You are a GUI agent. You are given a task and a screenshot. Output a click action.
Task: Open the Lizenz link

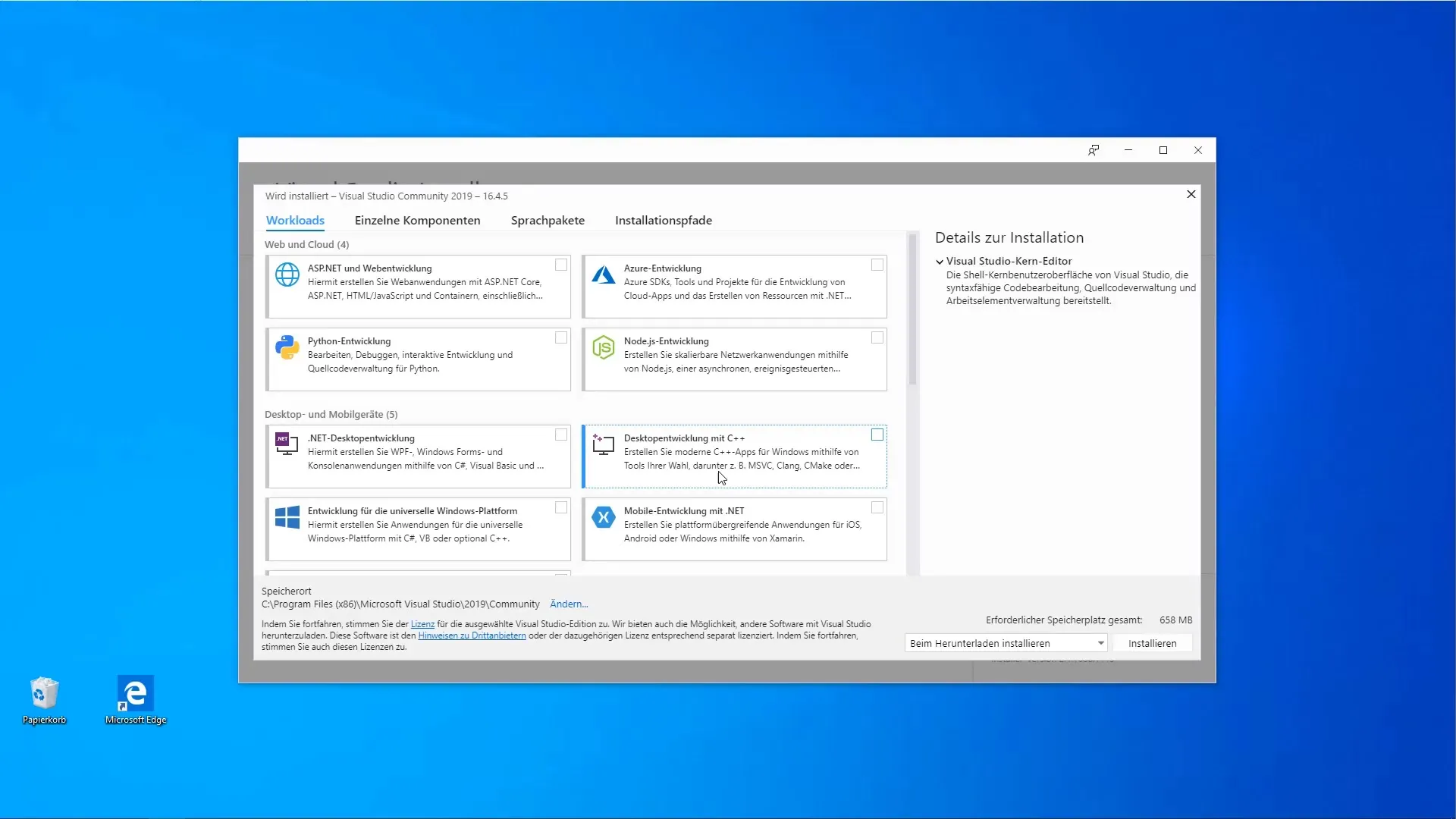(x=422, y=624)
